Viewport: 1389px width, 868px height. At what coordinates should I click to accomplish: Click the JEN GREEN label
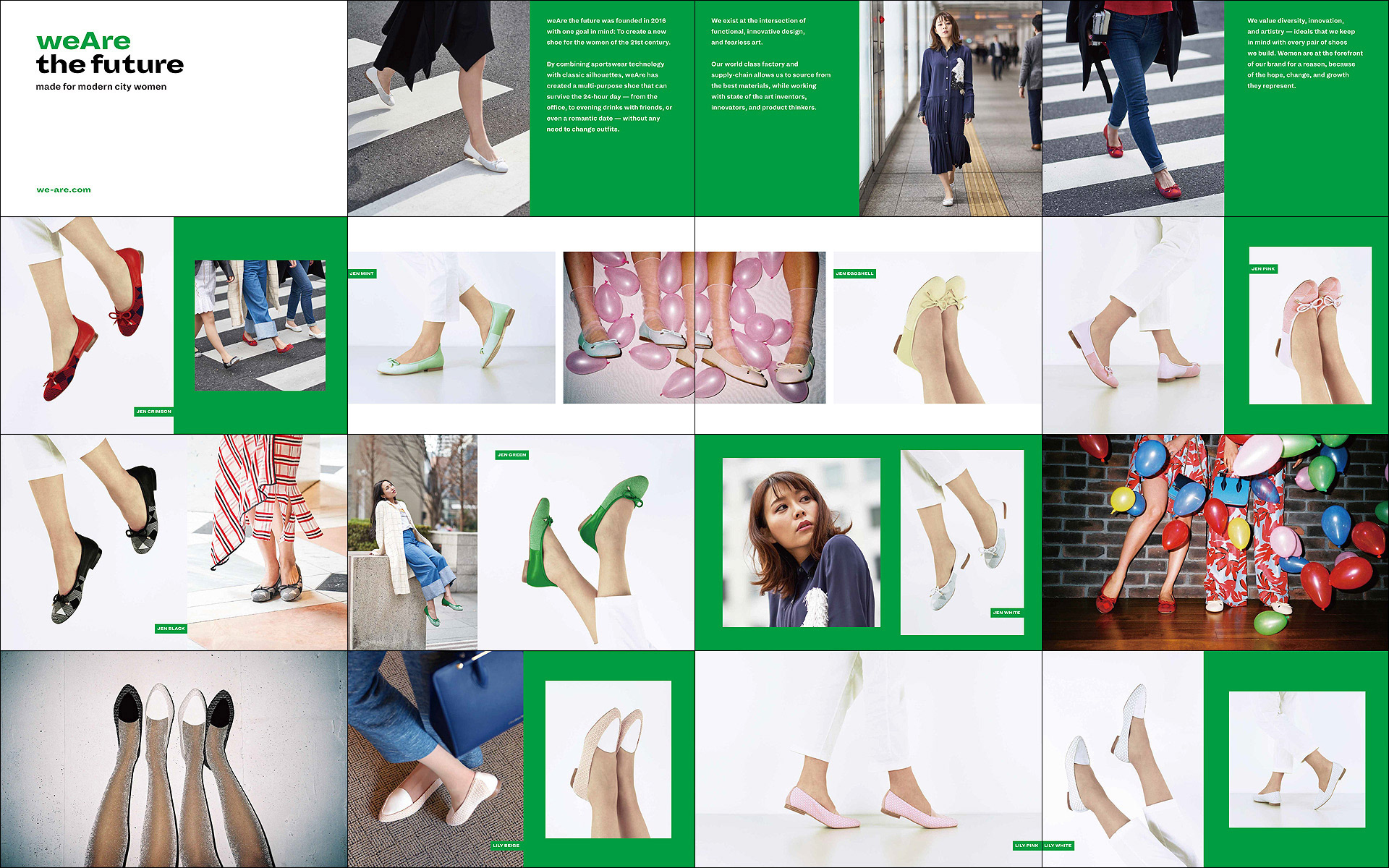click(x=511, y=455)
